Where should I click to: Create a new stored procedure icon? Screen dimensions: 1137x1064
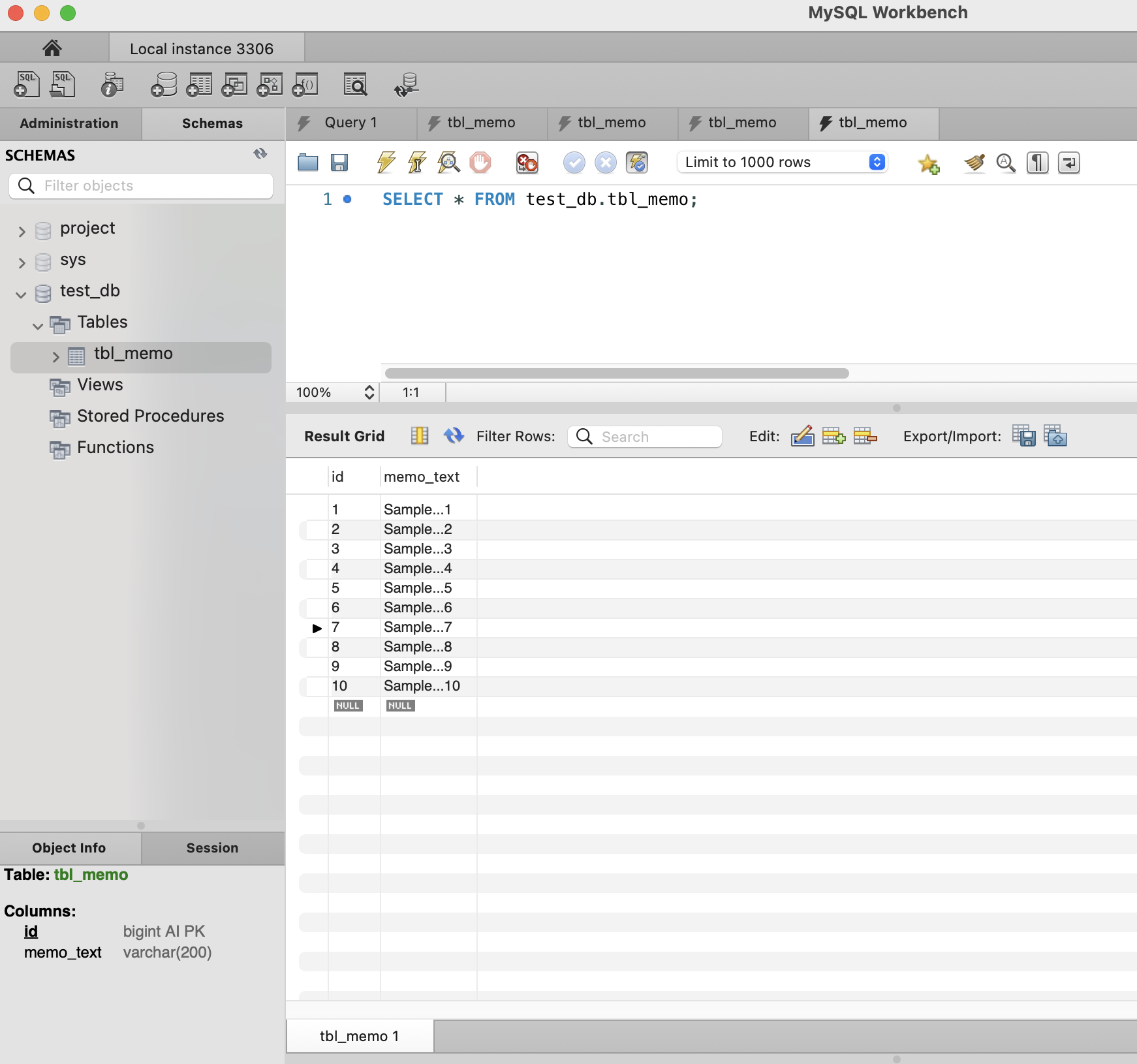click(x=270, y=85)
